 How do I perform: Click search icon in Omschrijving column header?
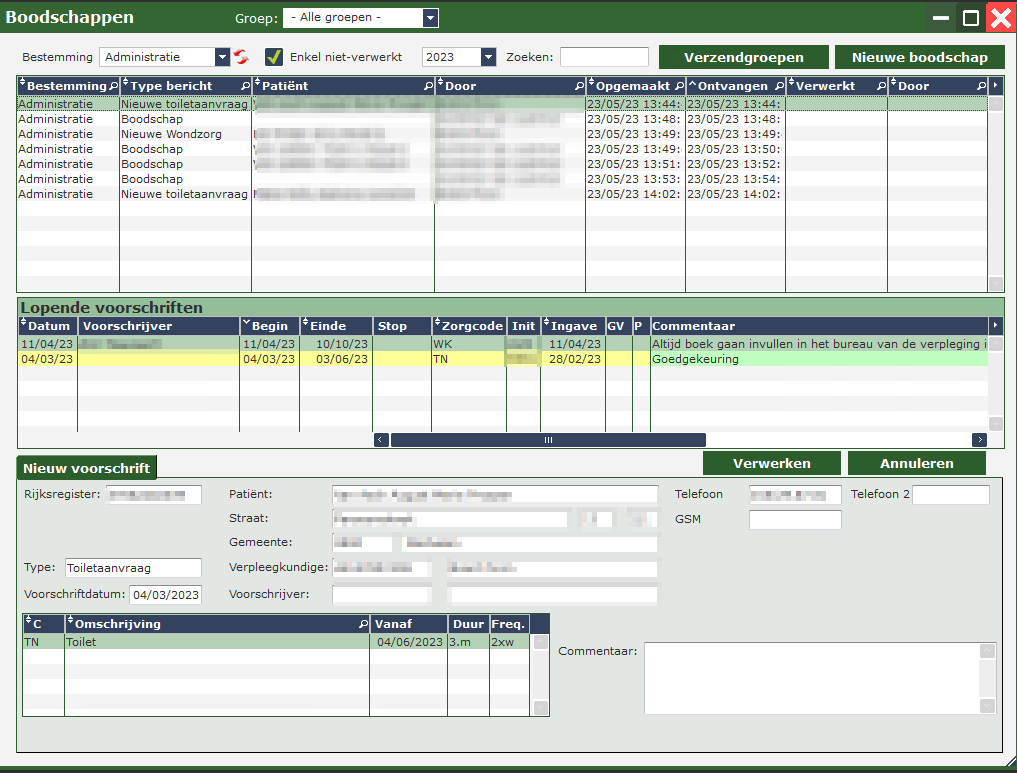(x=363, y=624)
